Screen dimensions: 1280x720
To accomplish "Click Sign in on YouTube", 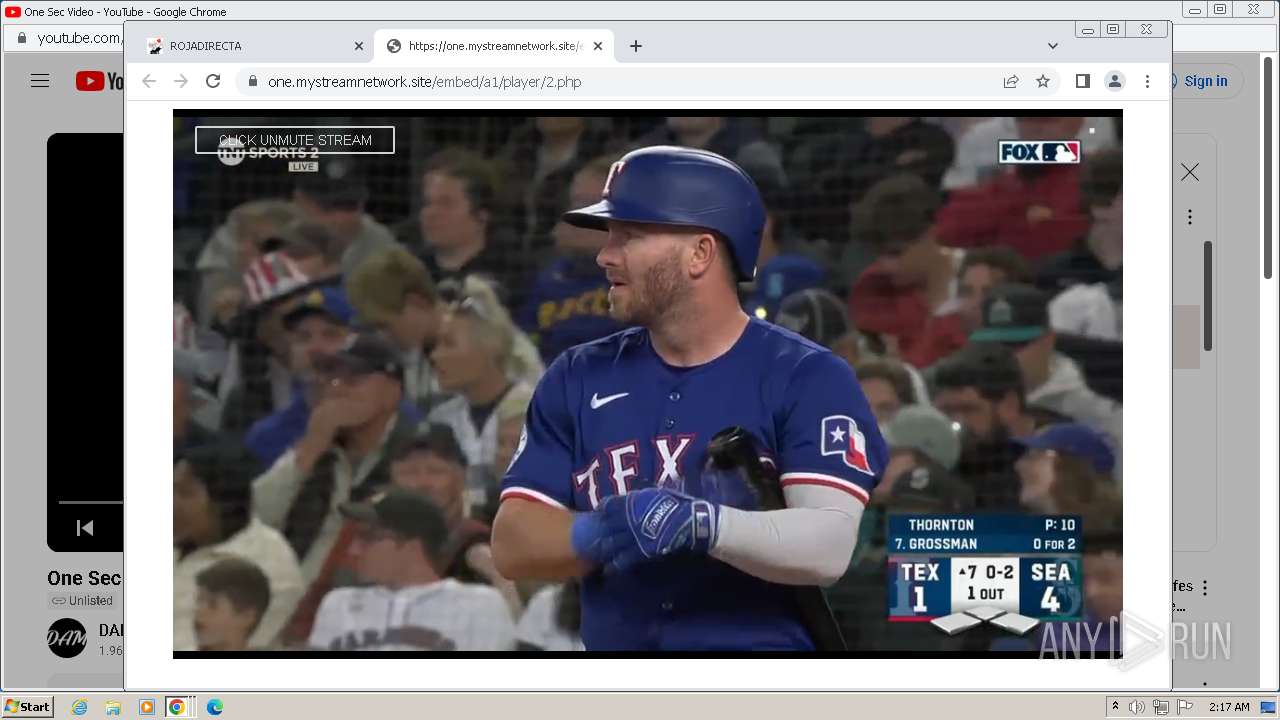I will (1206, 81).
